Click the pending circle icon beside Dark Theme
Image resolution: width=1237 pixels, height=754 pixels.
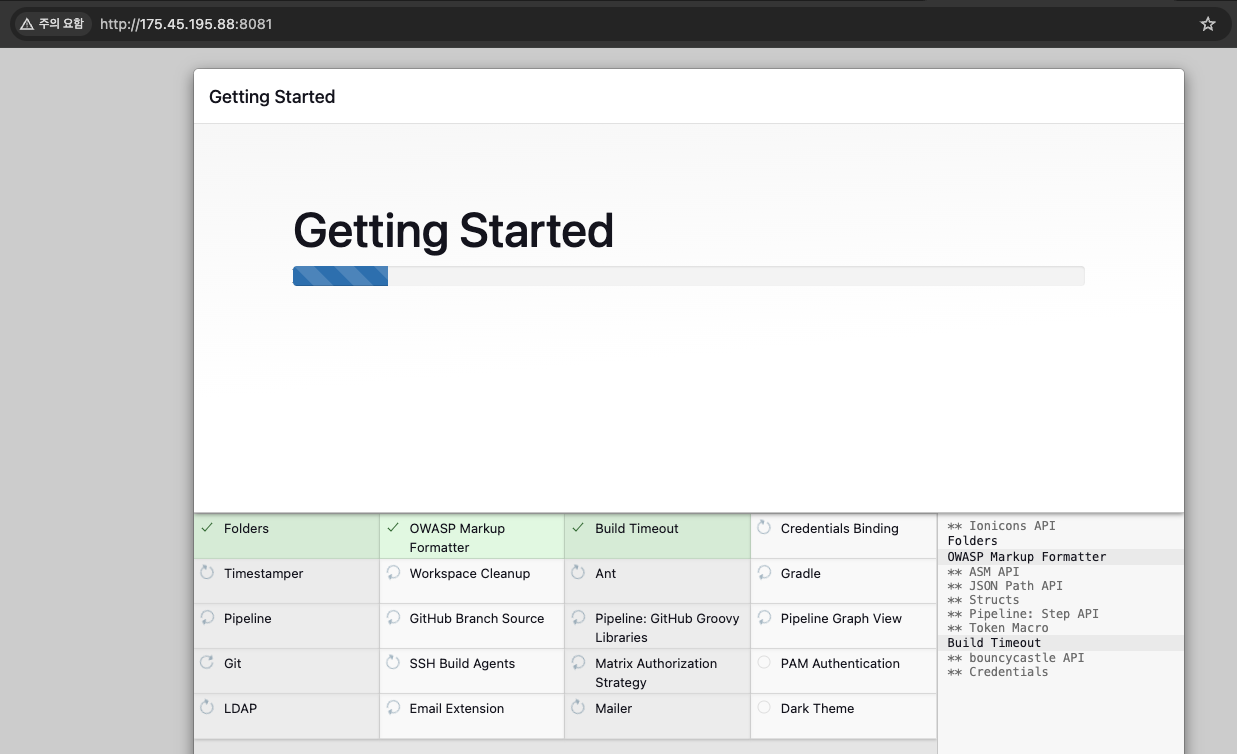[764, 707]
